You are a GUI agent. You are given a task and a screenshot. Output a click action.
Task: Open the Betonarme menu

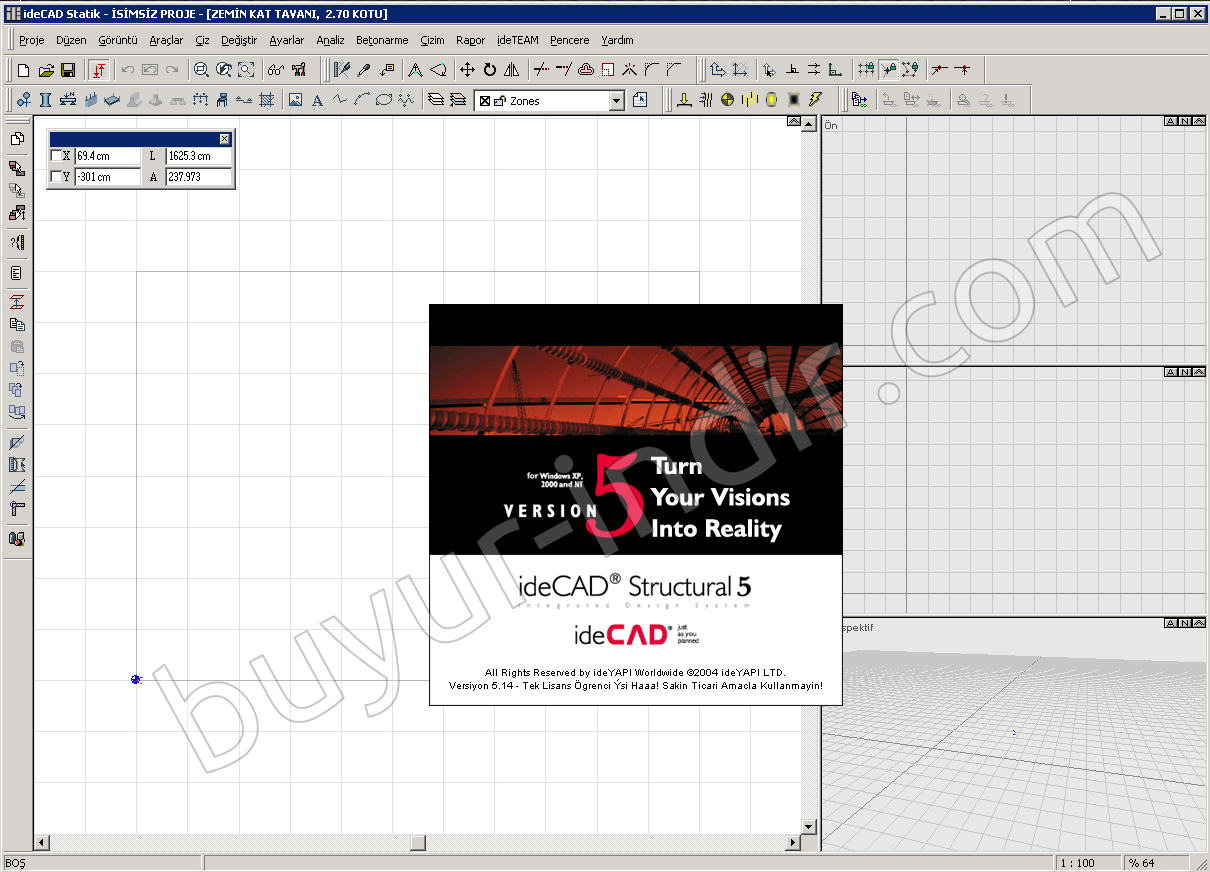pos(382,41)
